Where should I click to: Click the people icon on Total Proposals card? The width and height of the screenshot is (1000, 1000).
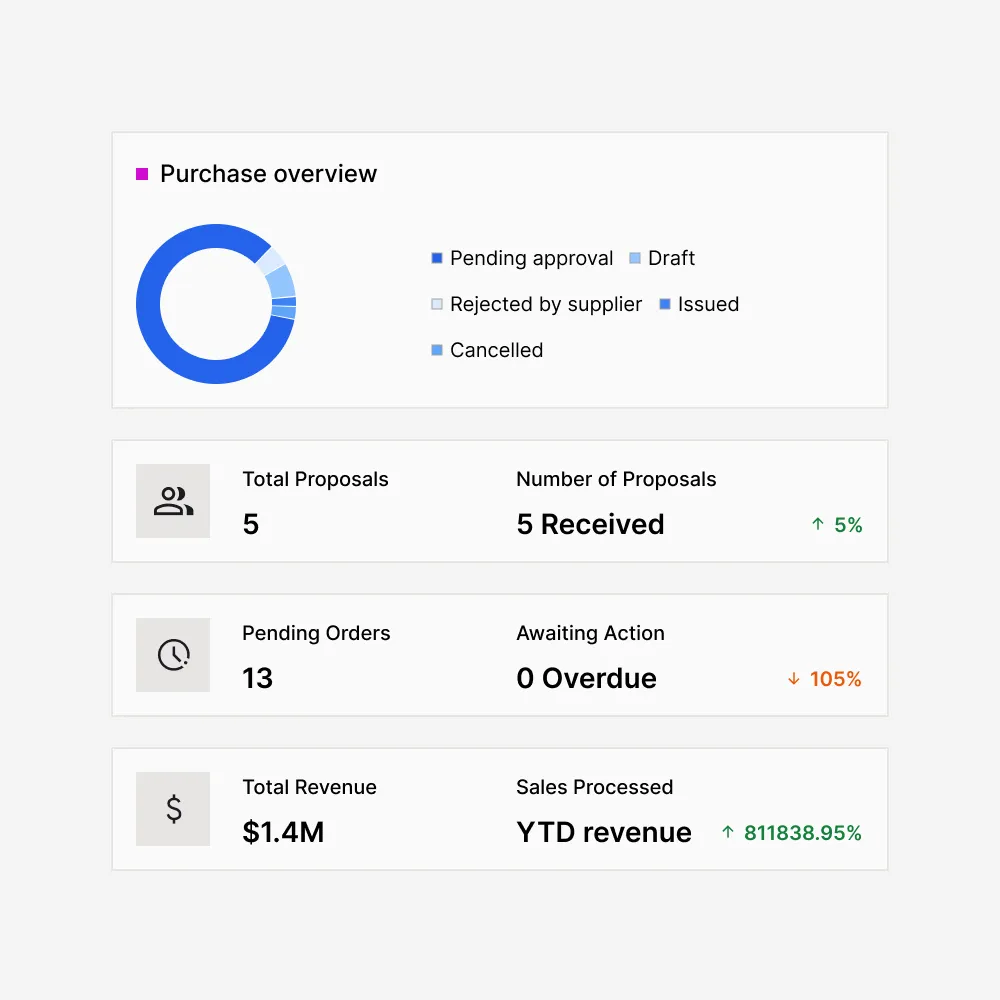[172, 501]
